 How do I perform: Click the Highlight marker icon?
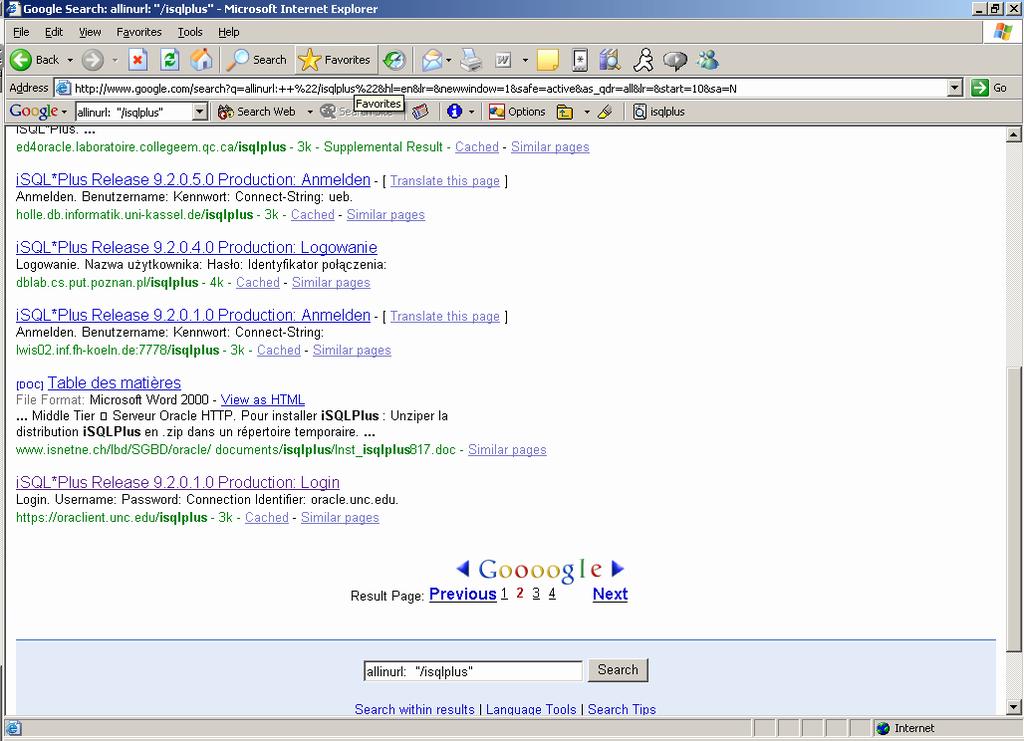[605, 112]
